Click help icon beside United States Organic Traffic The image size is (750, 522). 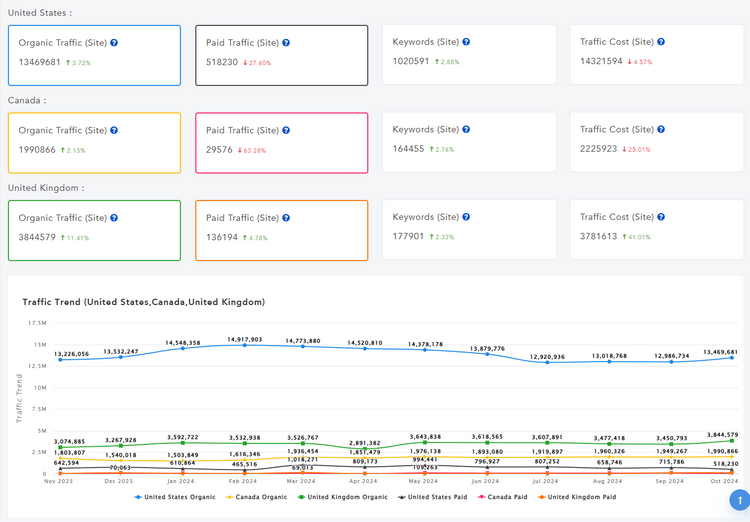(114, 43)
